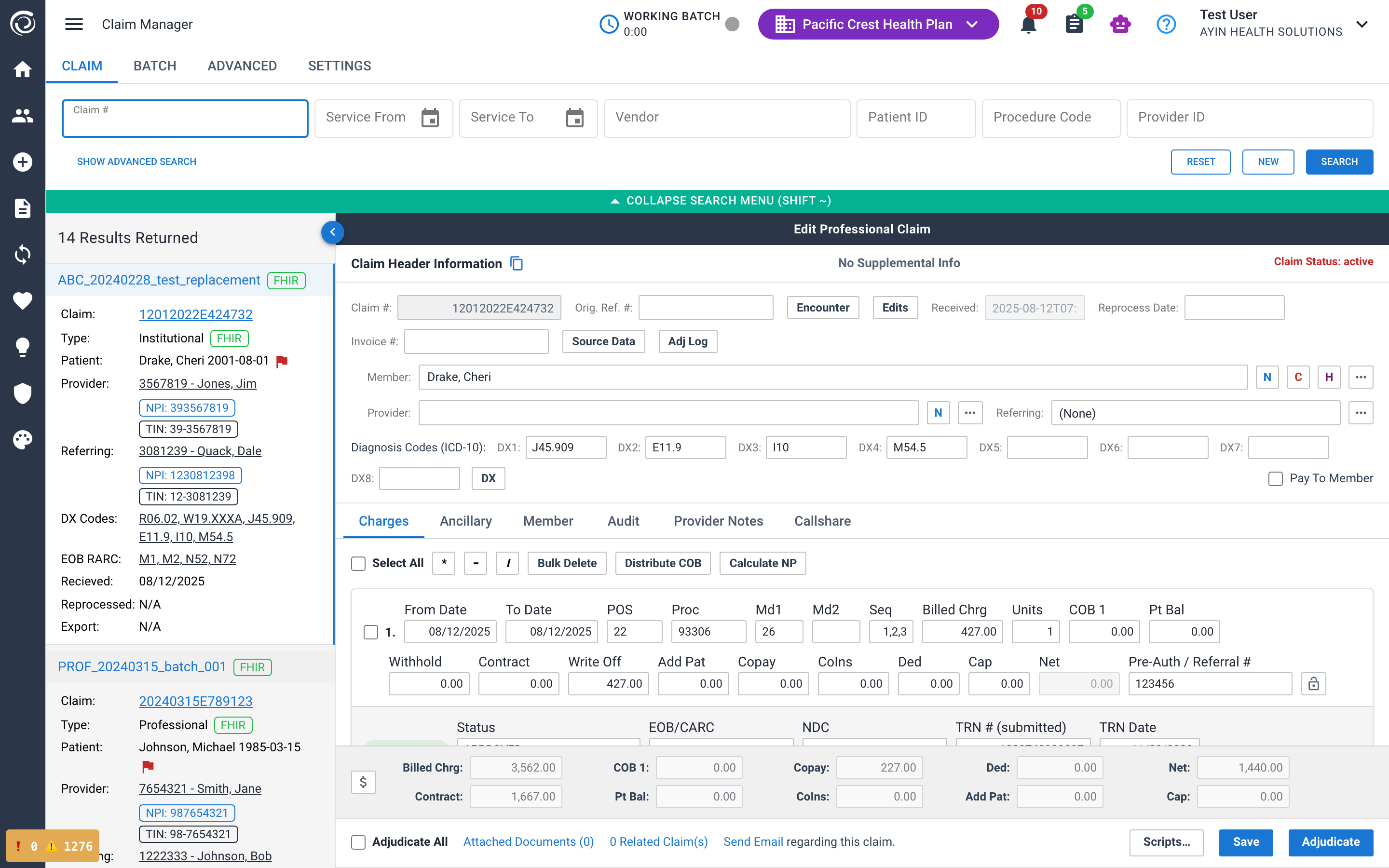The height and width of the screenshot is (868, 1389).
Task: Open the Service From calendar picker
Action: click(430, 118)
